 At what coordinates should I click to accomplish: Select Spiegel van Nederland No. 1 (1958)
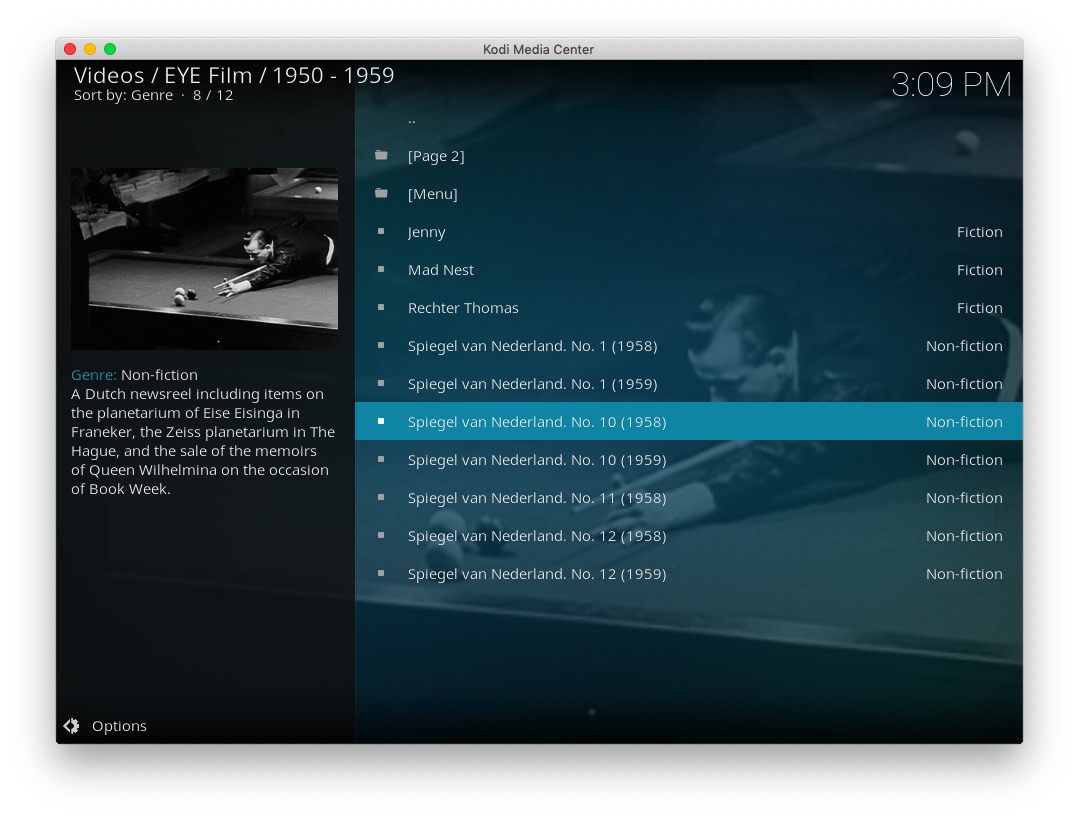tap(532, 346)
